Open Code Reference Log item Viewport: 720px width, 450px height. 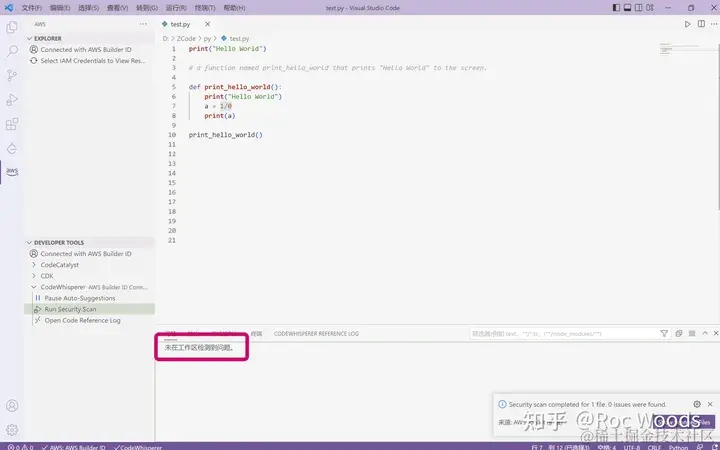[83, 321]
